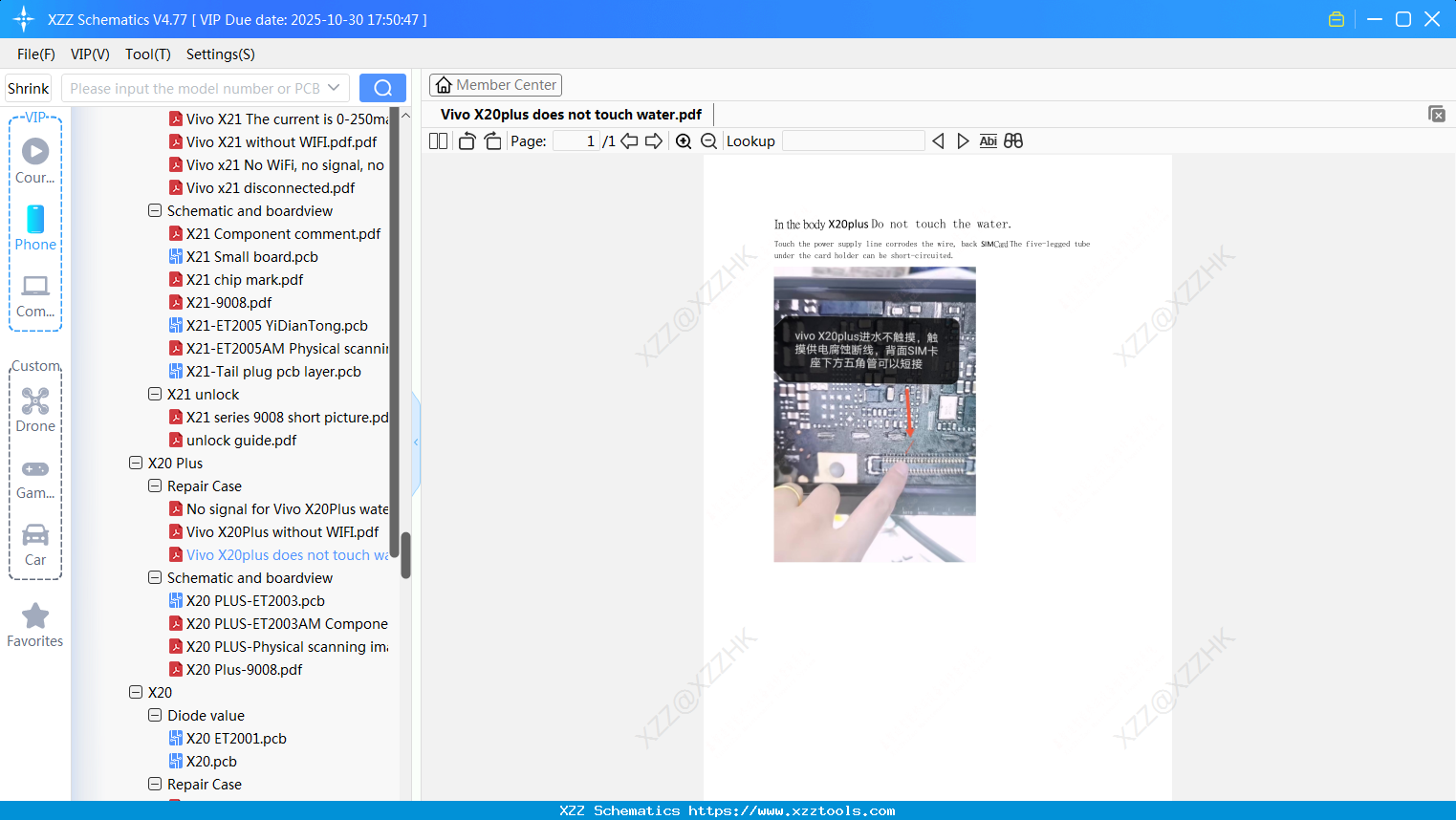Click the motherboard photo in the PDF
Image resolution: width=1456 pixels, height=820 pixels.
coord(875,414)
